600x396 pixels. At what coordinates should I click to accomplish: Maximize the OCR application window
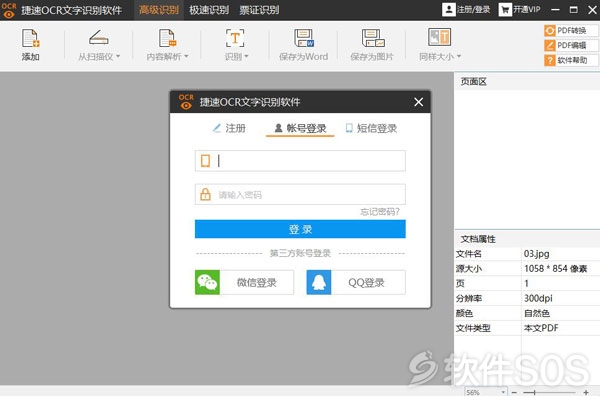[574, 10]
